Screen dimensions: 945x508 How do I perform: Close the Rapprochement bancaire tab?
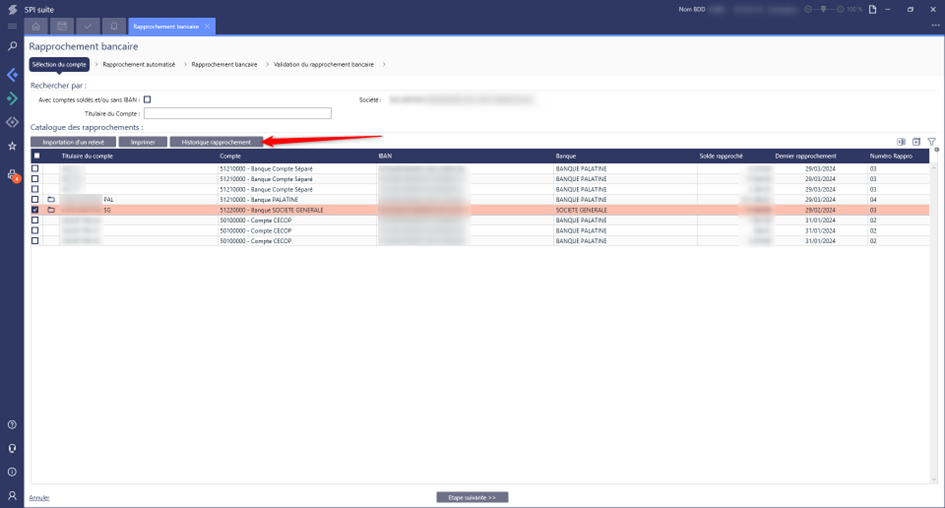point(207,27)
